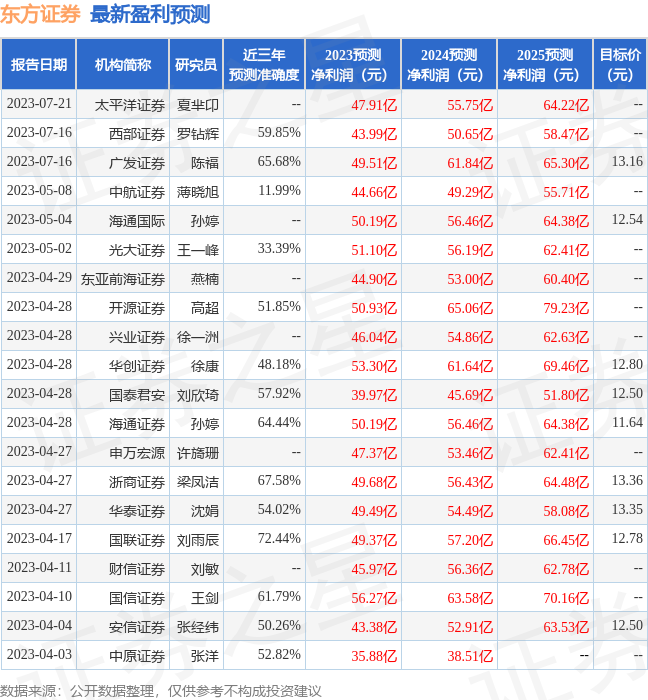
Task: Click the 东方证券 title text
Action: pyautogui.click(x=40, y=14)
